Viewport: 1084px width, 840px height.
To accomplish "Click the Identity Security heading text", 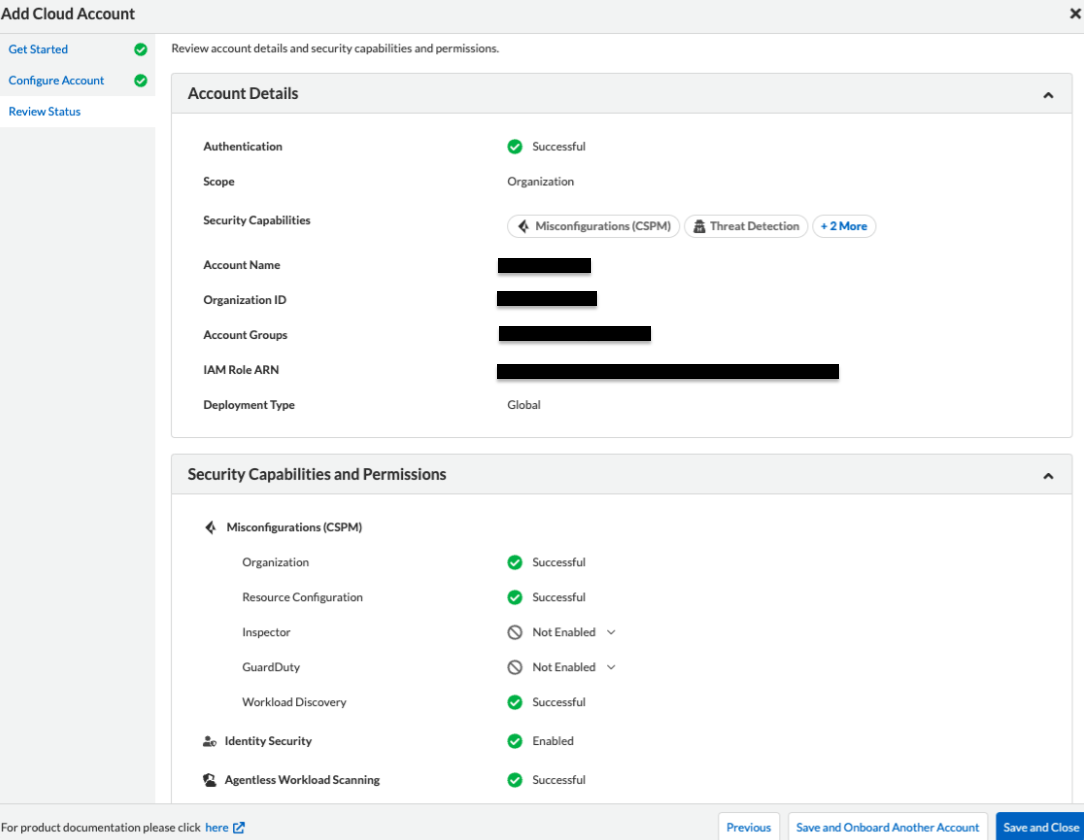I will 268,741.
